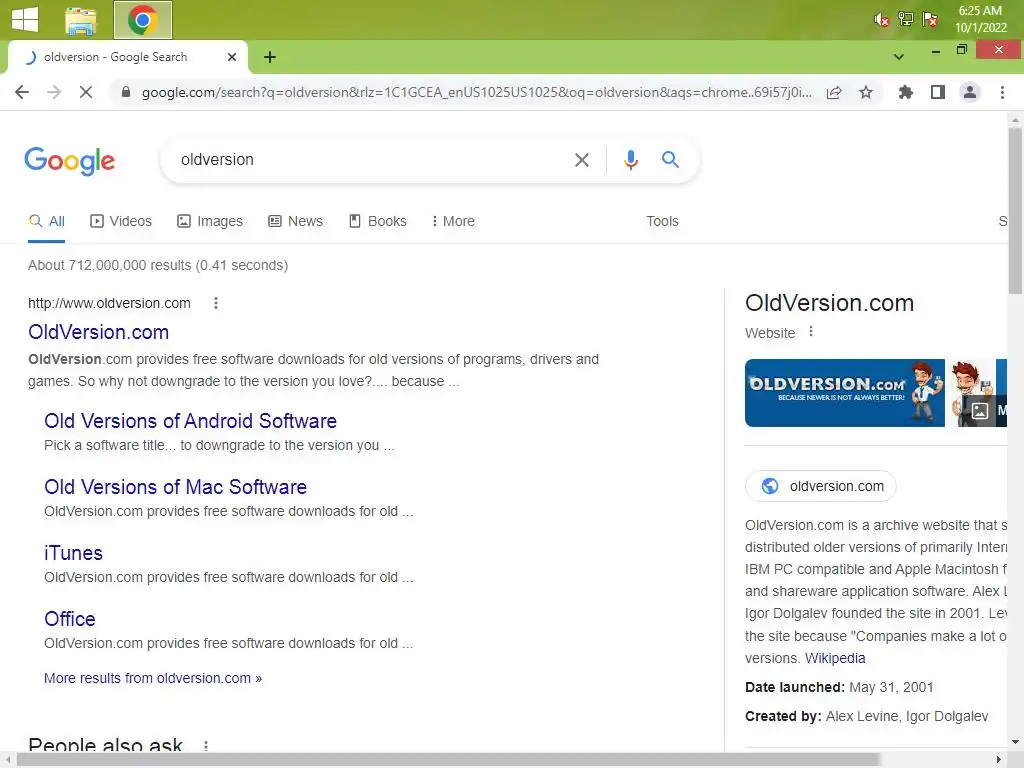Click the scroll left arrow
Viewport: 1024px width, 768px height.
(7, 760)
